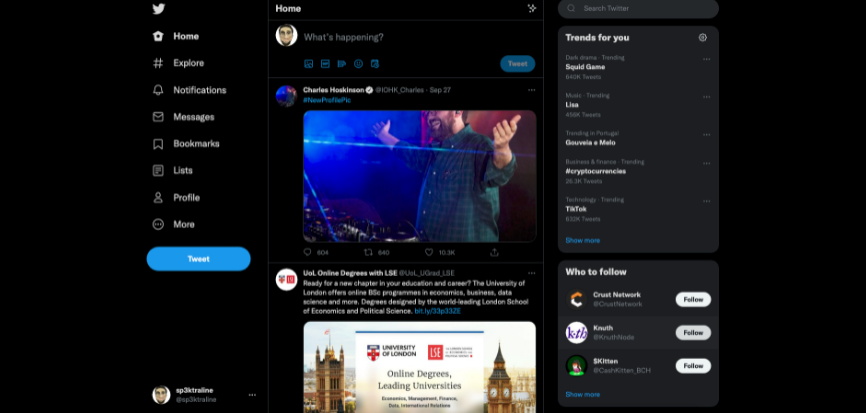
Task: Open Home from the sidebar
Action: pos(176,36)
